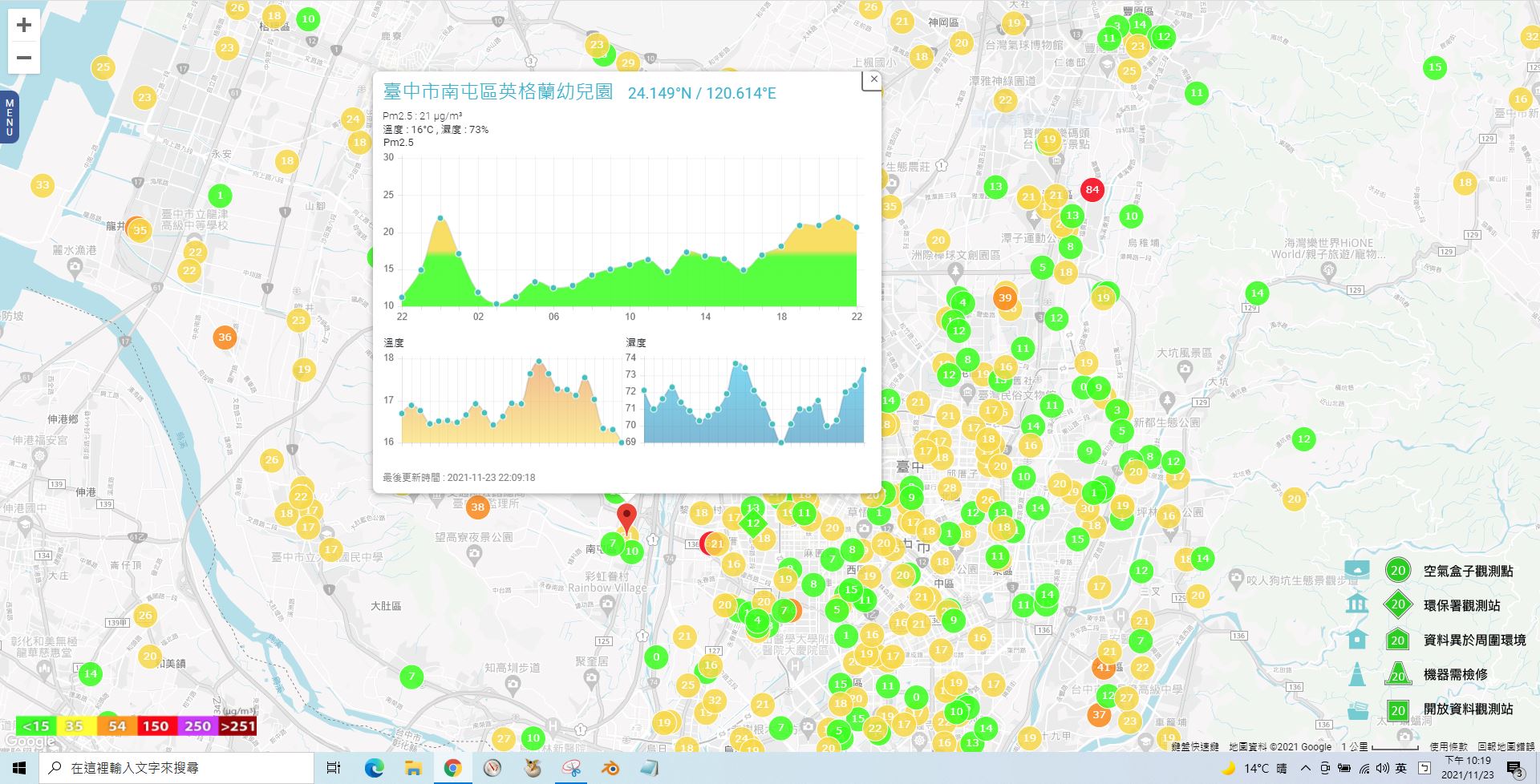Click the last update time 2021-11-23 22:09:18
The image size is (1540, 784).
pos(459,477)
